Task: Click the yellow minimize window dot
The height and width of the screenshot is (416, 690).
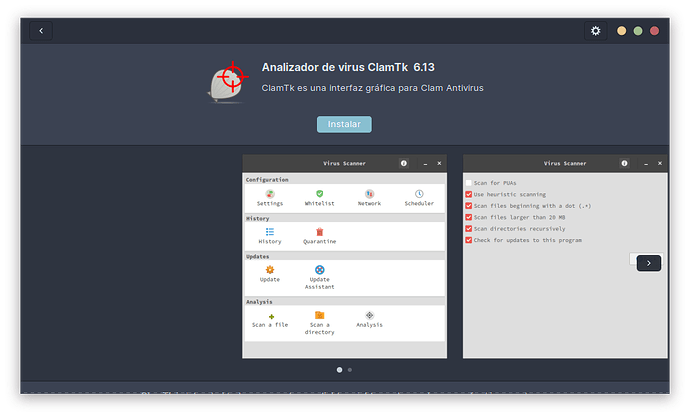Action: click(621, 31)
